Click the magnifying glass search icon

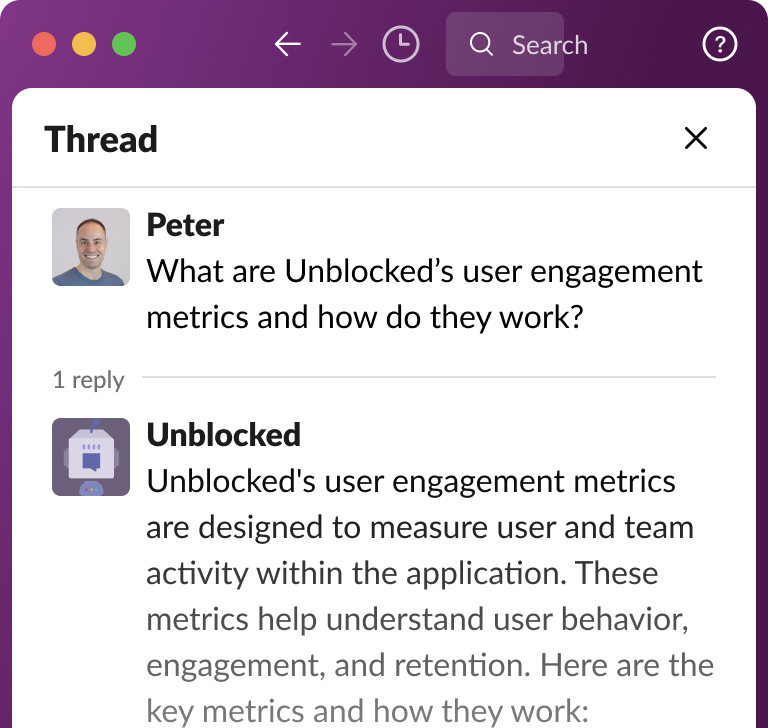(x=481, y=45)
